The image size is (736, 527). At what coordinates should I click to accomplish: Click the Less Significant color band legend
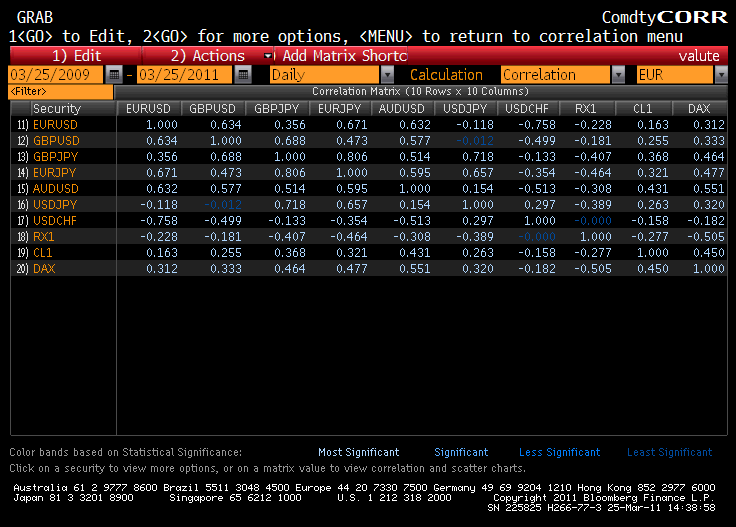click(560, 452)
